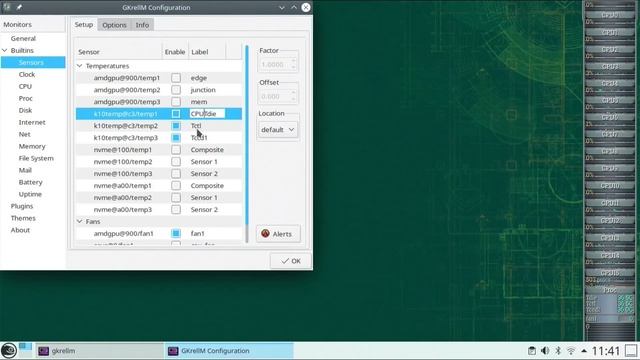Select the nvme@a00/temp2 sensor row
Viewport: 640px width, 360px height.
(159, 197)
